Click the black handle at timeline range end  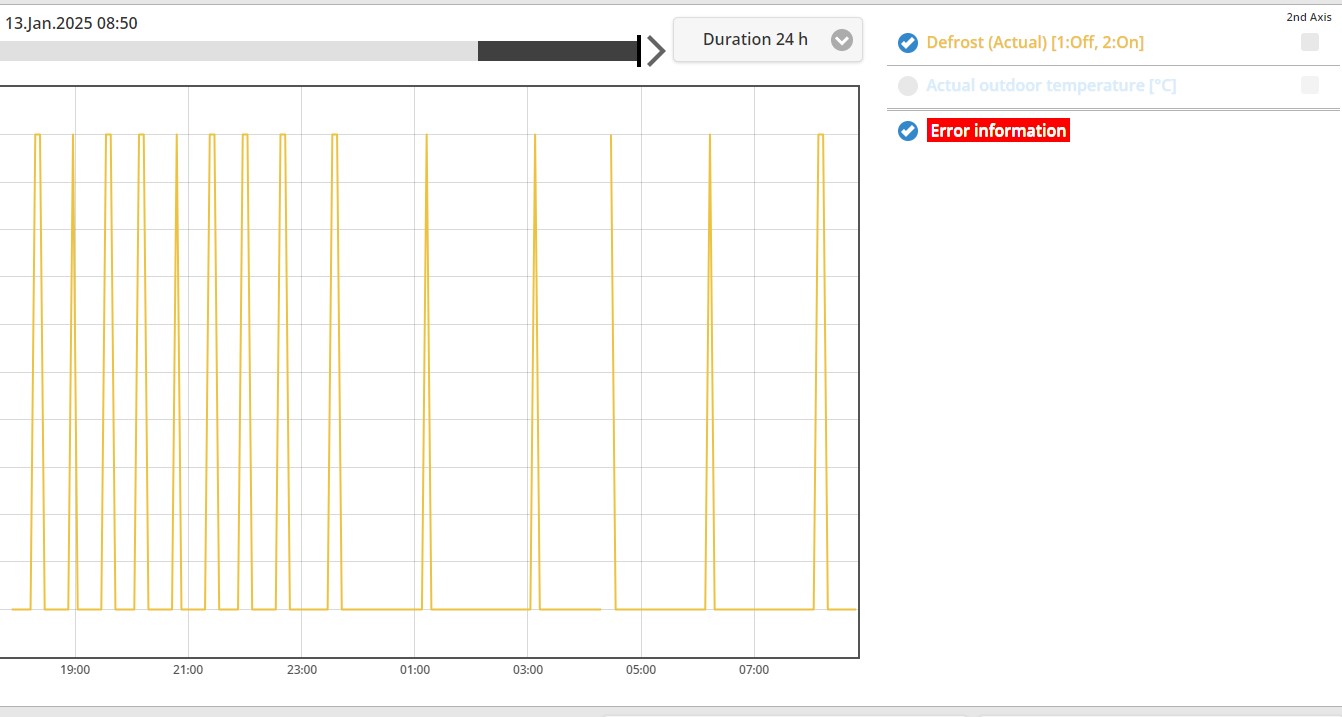639,51
